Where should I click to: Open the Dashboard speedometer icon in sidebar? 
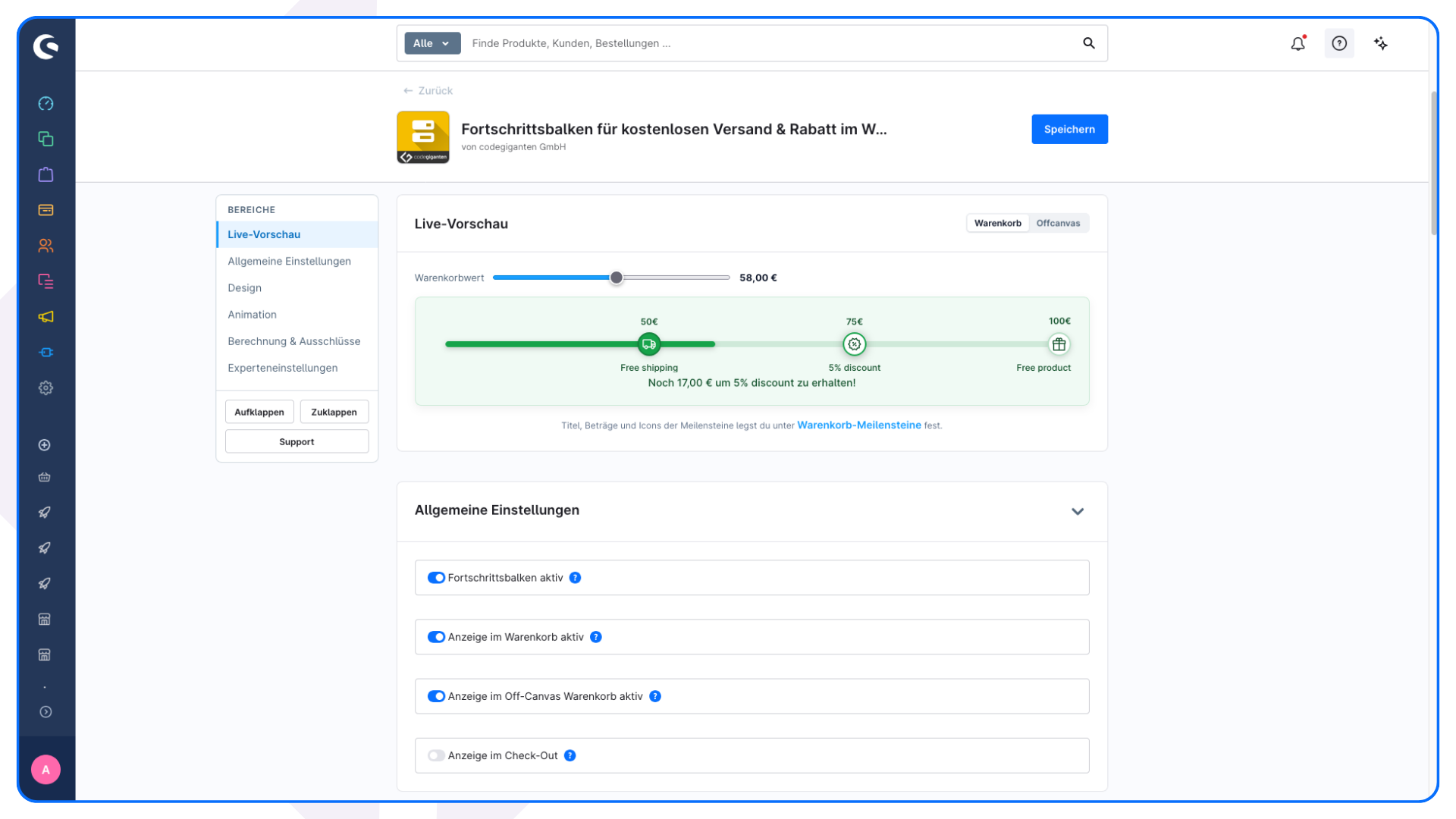pos(45,103)
